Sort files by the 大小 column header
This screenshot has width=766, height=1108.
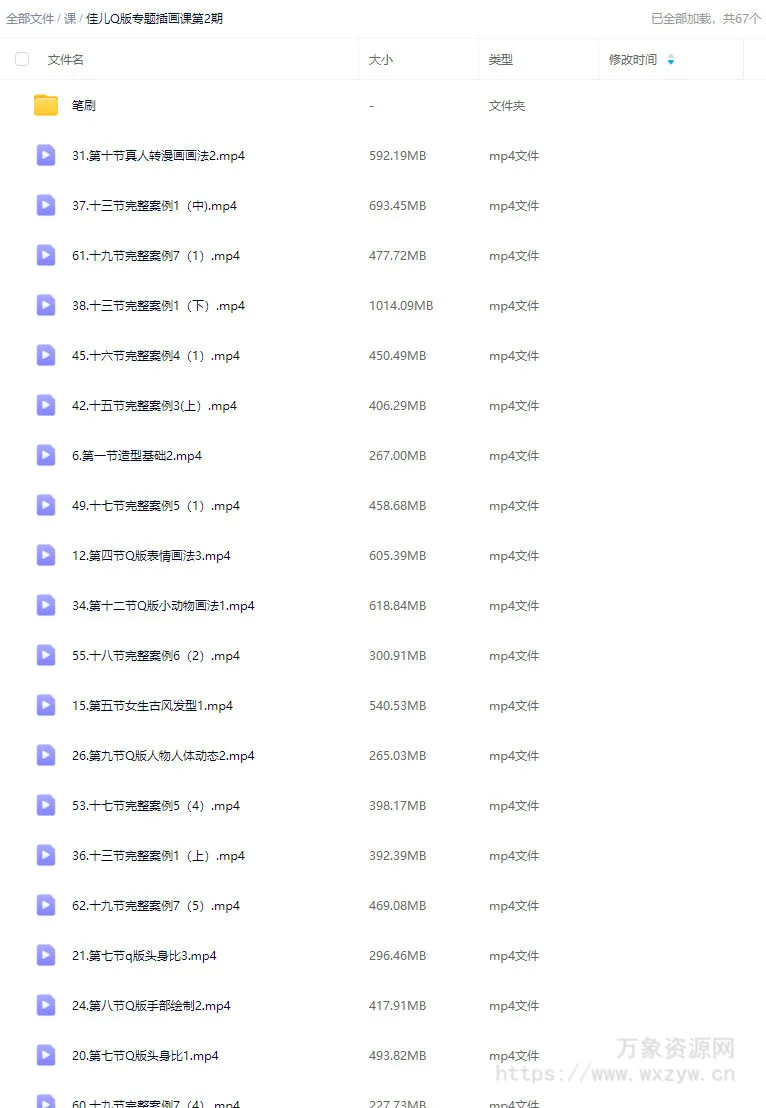(381, 60)
